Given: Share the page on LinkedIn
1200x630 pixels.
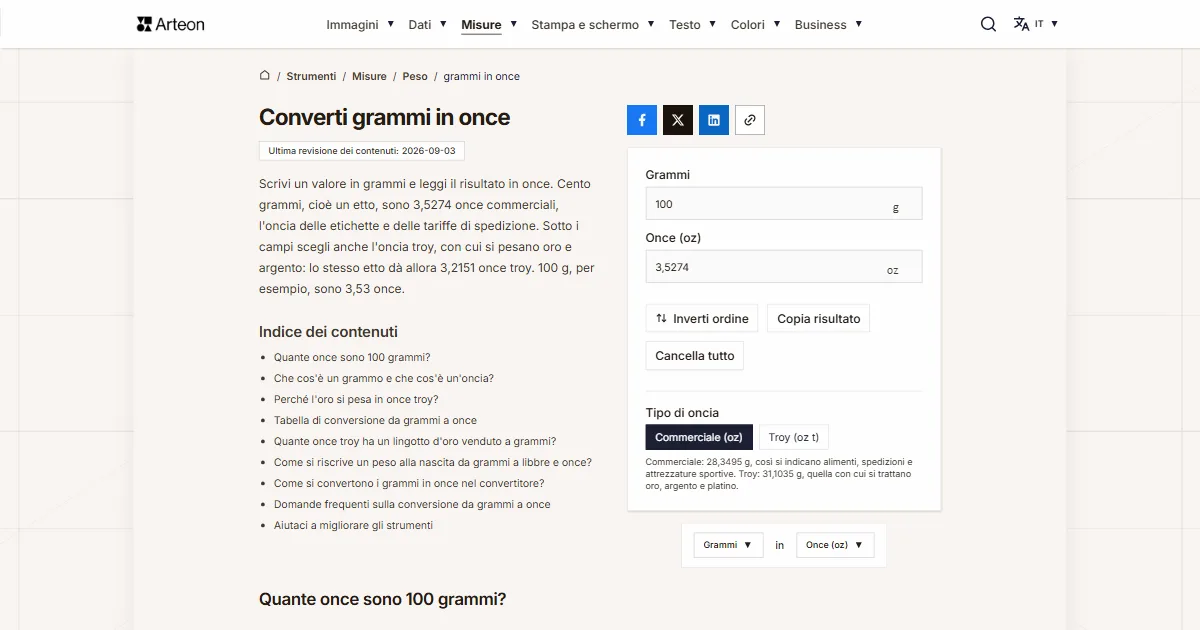Looking at the screenshot, I should tap(714, 120).
